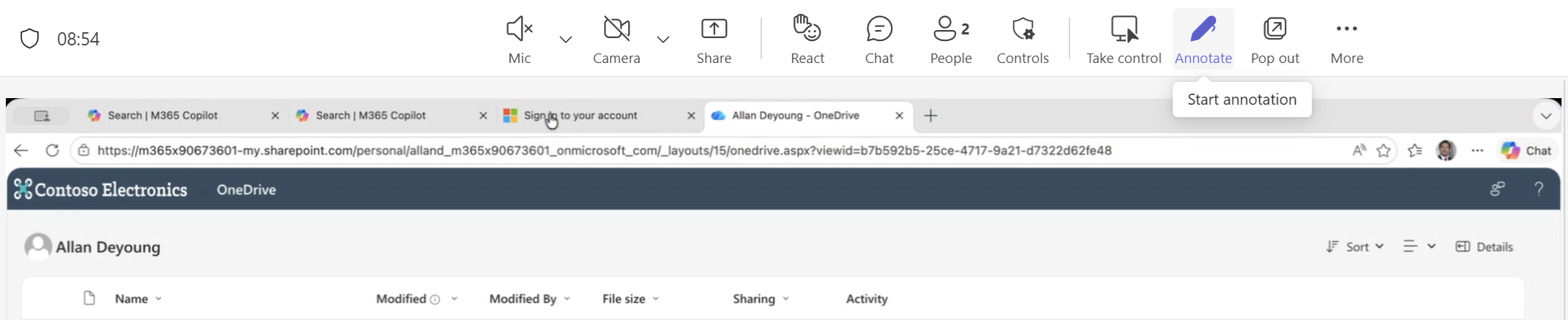Open the Details pane
This screenshot has height=320, width=1568.
pos(1484,247)
